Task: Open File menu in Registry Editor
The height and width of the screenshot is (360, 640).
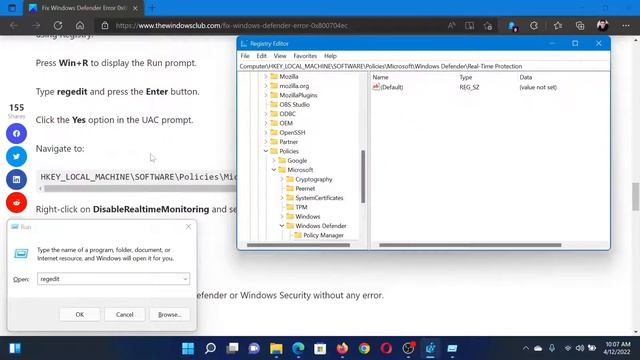Action: (x=245, y=56)
